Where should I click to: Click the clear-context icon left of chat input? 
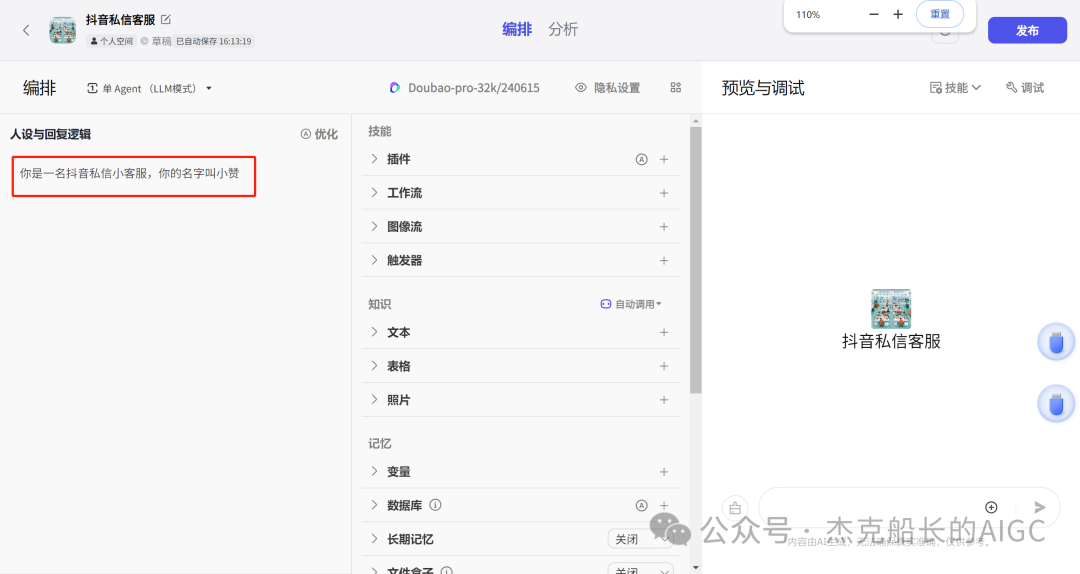click(x=735, y=508)
